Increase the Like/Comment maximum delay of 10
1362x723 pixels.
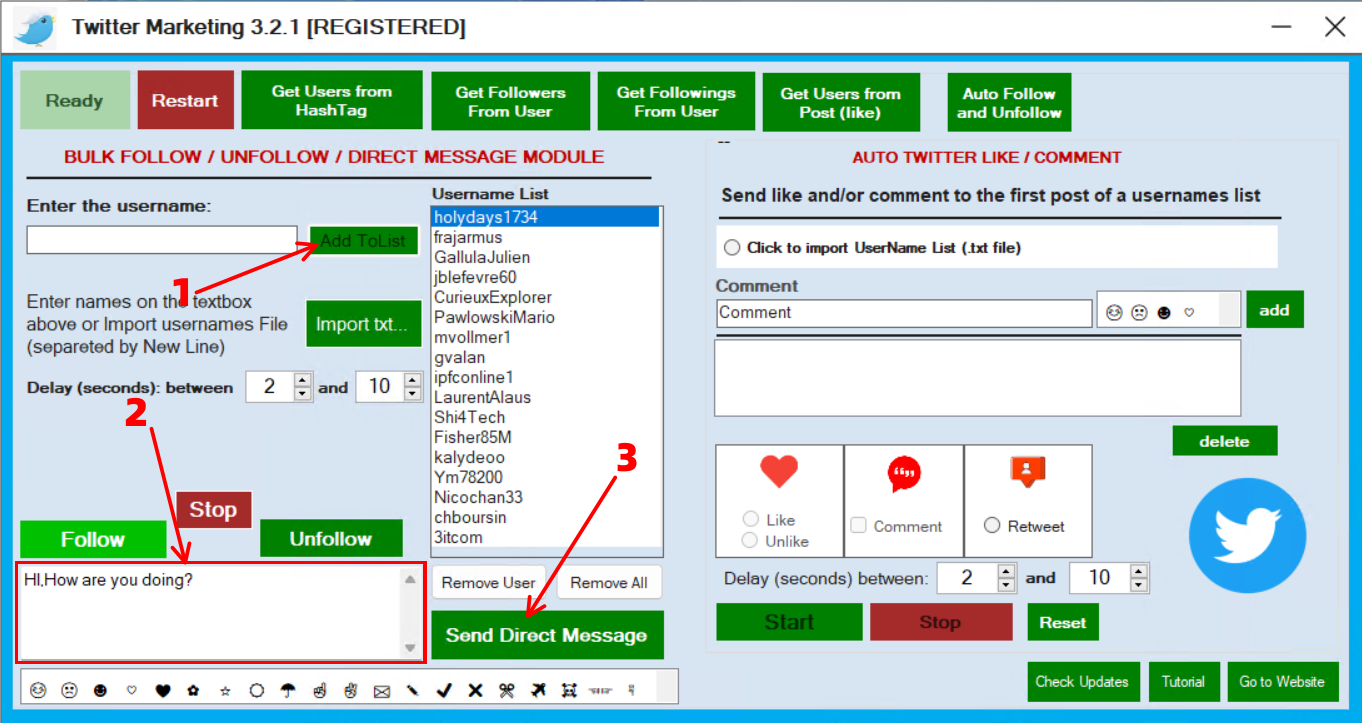point(1138,571)
